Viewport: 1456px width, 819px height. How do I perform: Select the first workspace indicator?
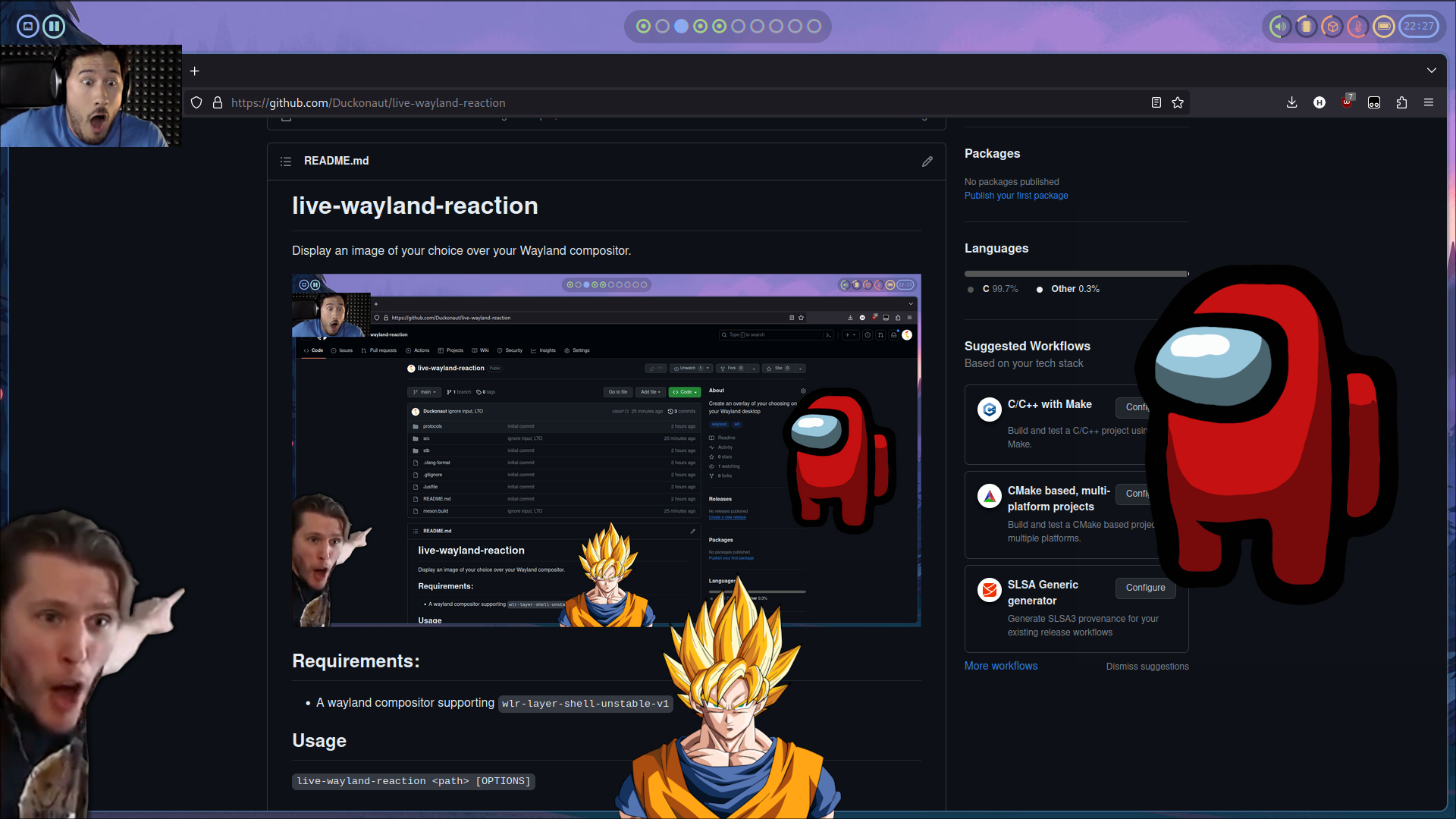point(643,27)
